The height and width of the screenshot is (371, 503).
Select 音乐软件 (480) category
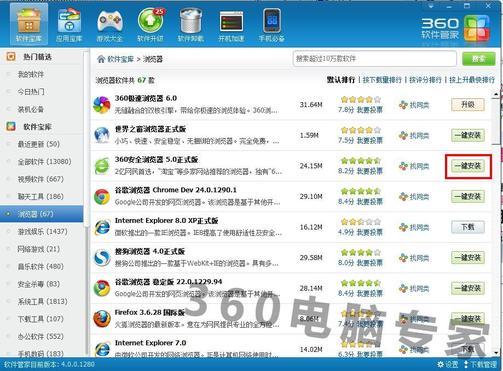pyautogui.click(x=42, y=266)
